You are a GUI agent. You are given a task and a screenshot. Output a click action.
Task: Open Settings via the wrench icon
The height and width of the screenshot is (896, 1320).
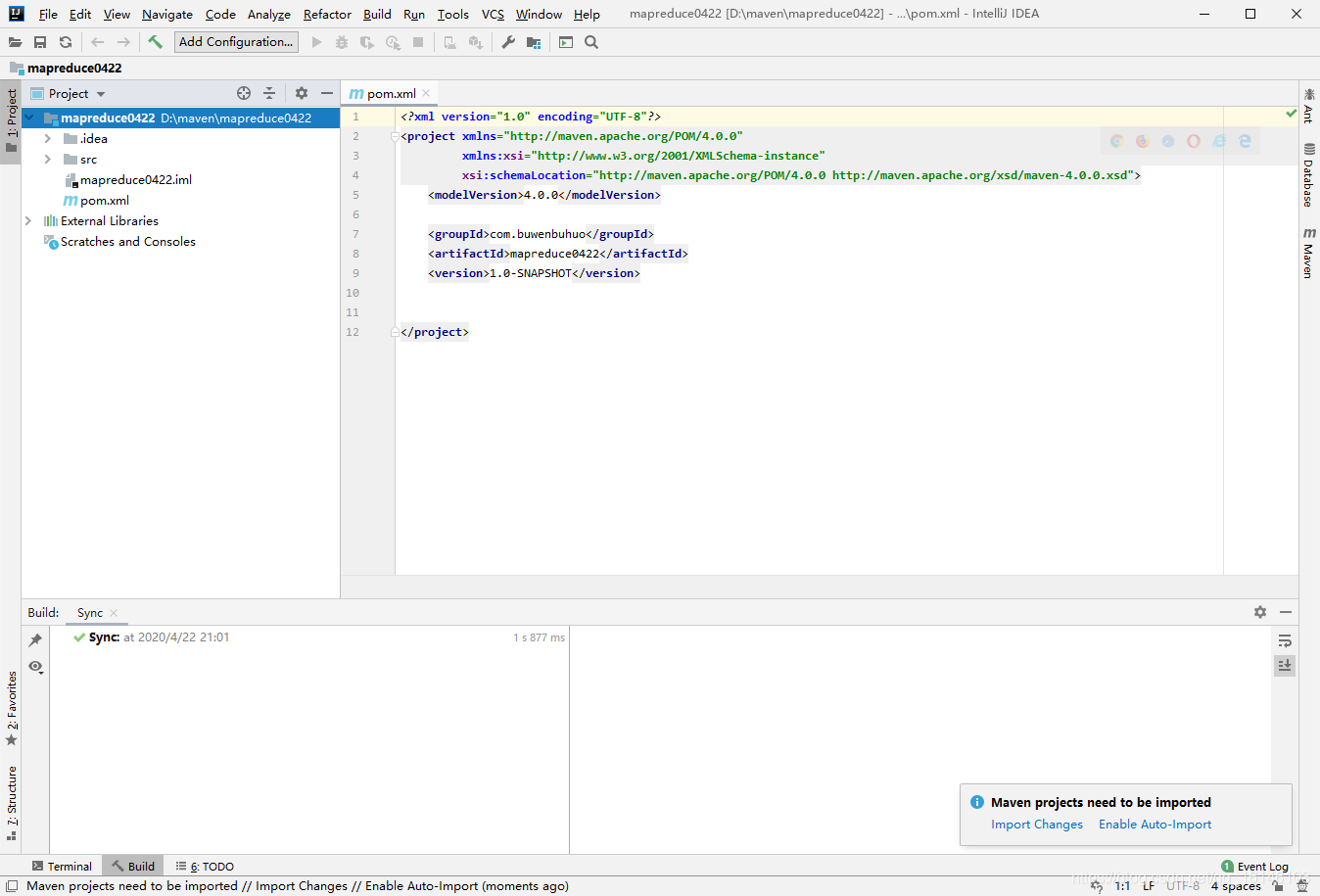(x=508, y=42)
